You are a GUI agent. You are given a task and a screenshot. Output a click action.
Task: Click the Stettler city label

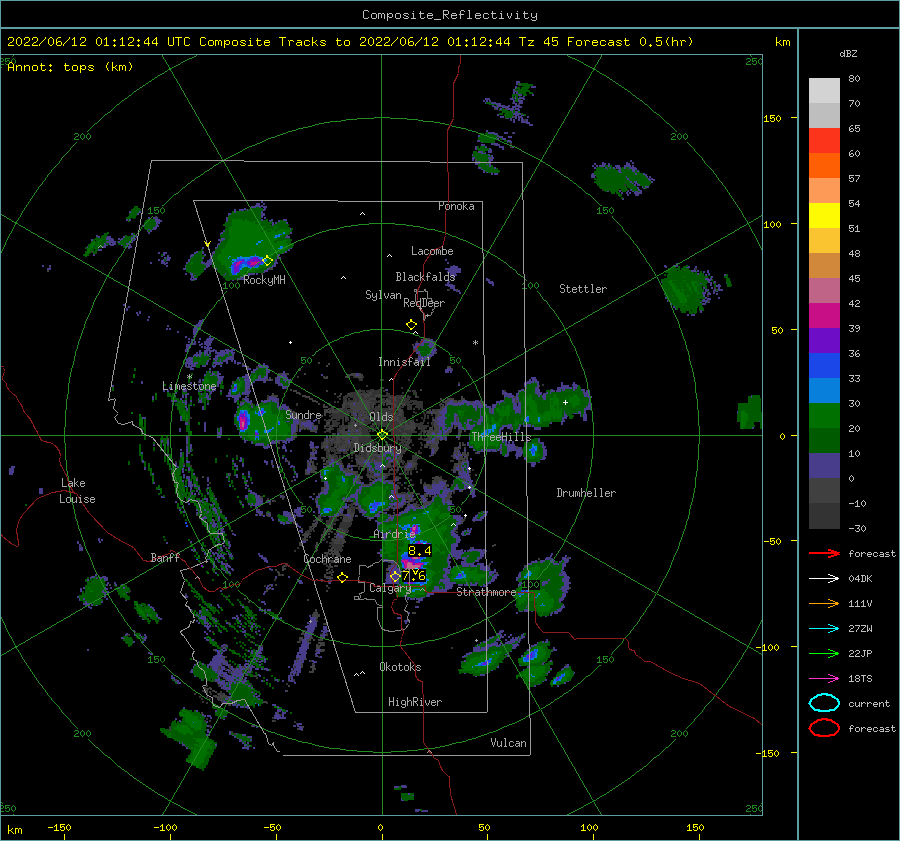point(583,289)
